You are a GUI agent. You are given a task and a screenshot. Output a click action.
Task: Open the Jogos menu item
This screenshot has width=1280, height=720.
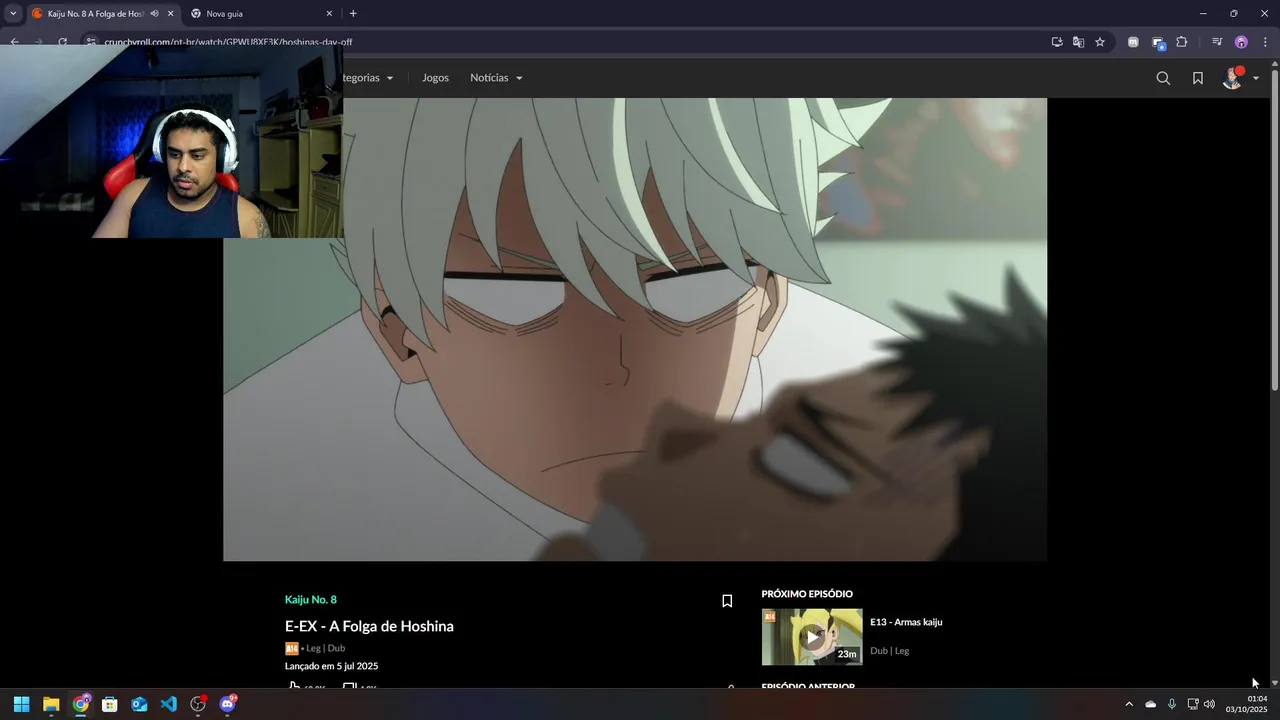pos(435,78)
